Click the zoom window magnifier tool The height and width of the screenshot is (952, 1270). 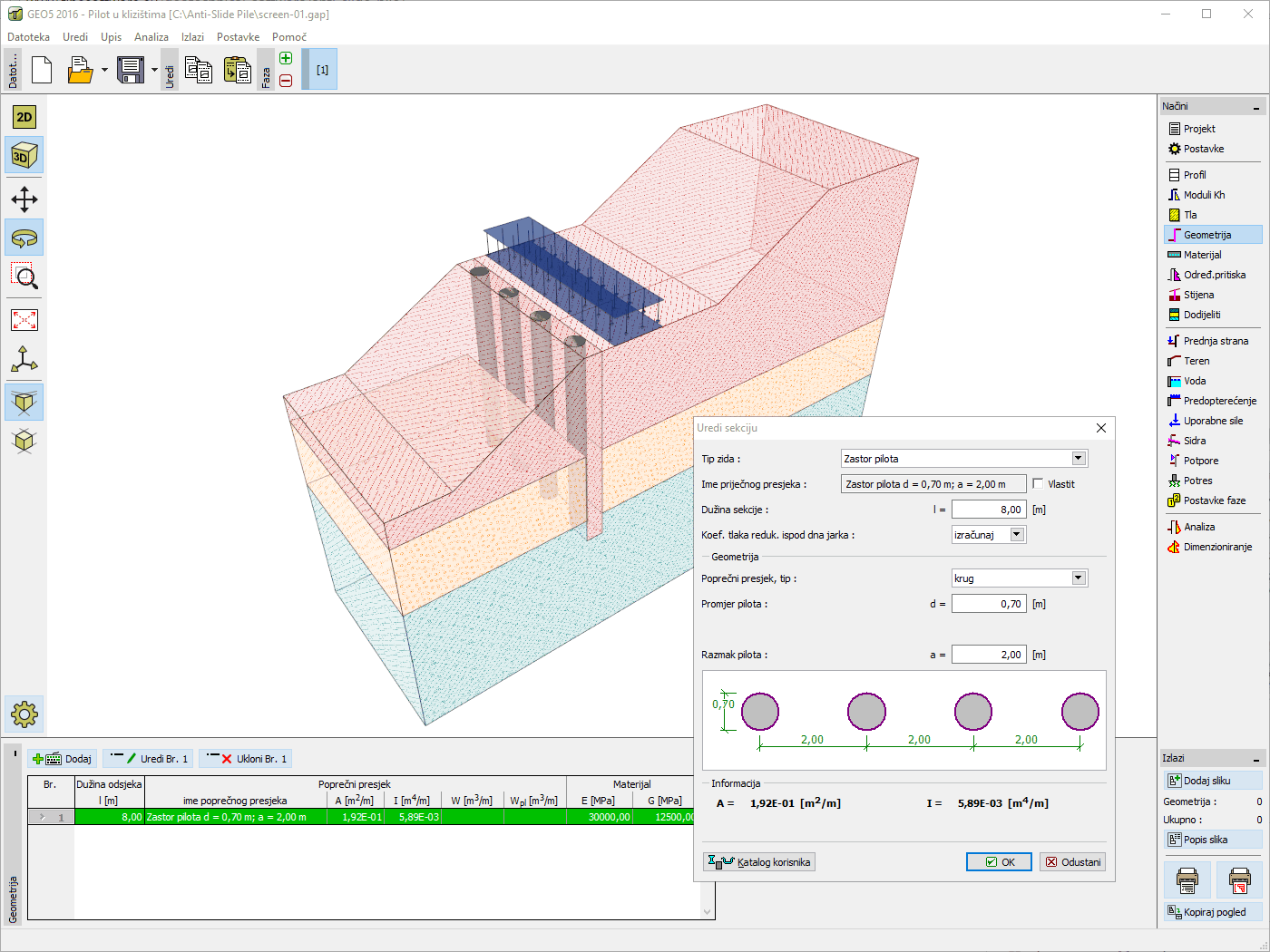click(24, 277)
